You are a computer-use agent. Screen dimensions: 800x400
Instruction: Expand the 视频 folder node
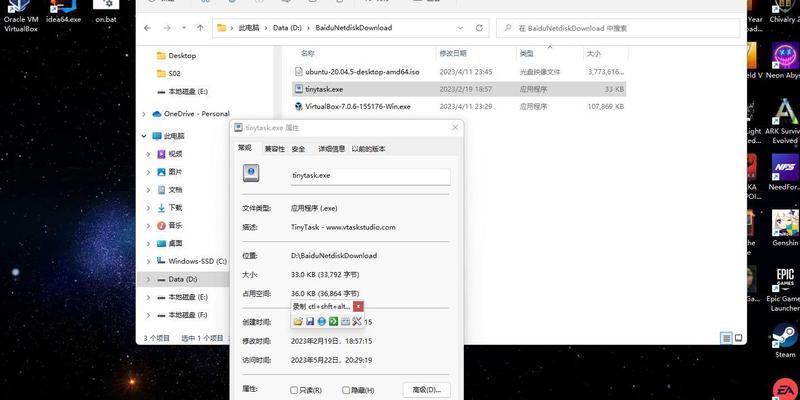(149, 154)
